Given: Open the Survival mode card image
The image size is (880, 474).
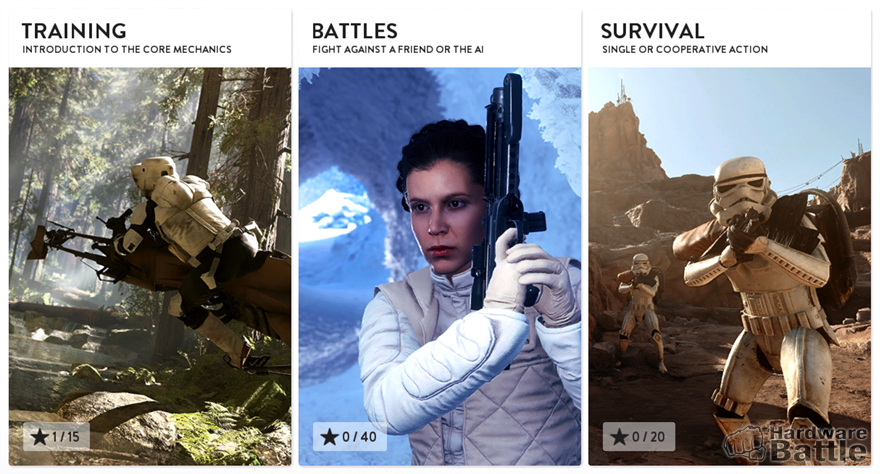Looking at the screenshot, I should click(730, 266).
